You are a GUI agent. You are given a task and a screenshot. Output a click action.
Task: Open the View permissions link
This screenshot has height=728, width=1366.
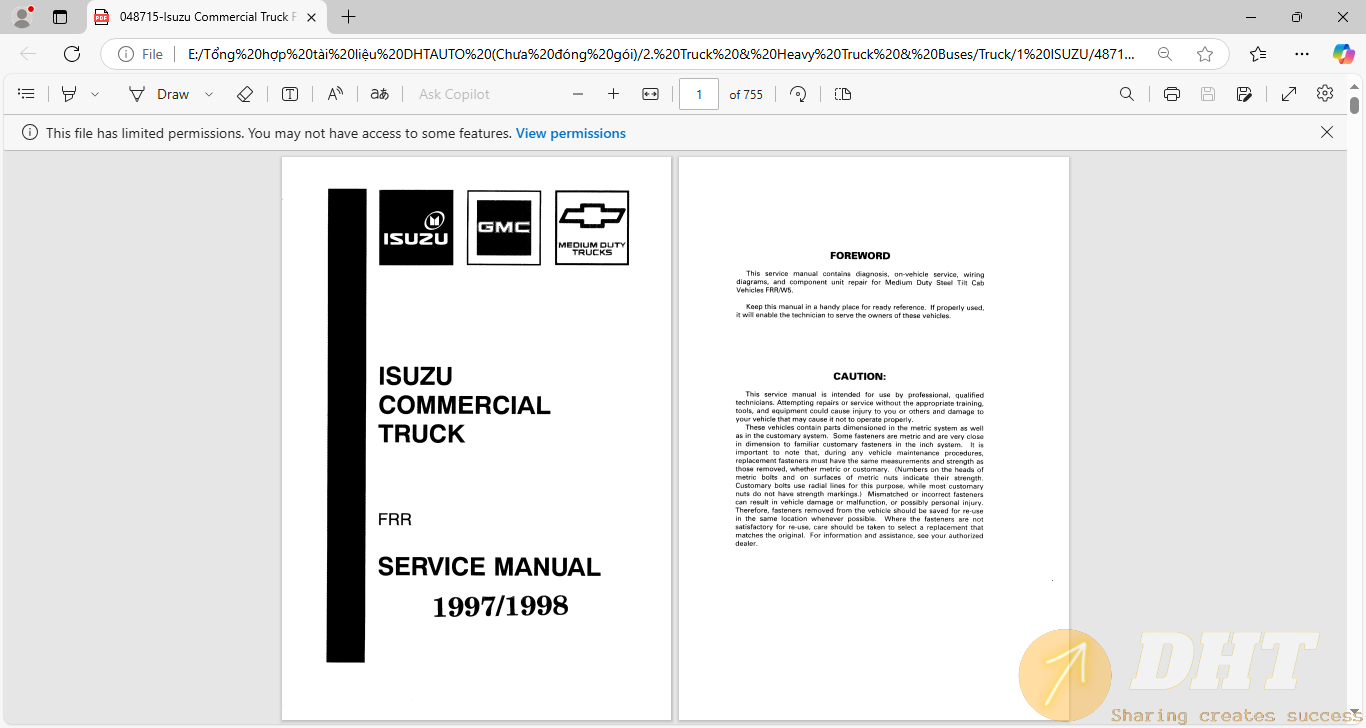click(x=571, y=133)
